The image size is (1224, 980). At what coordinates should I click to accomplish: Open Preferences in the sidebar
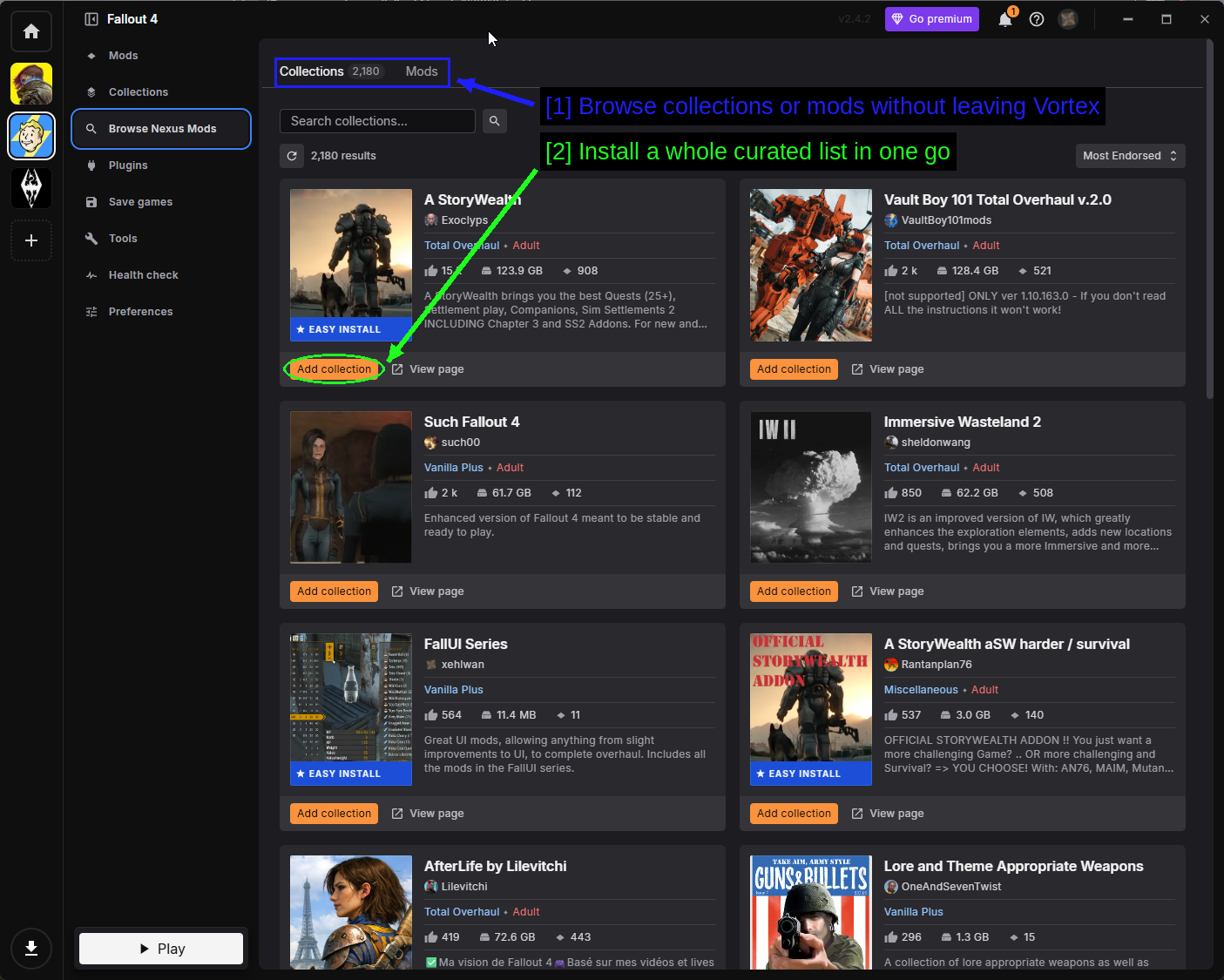161,312
